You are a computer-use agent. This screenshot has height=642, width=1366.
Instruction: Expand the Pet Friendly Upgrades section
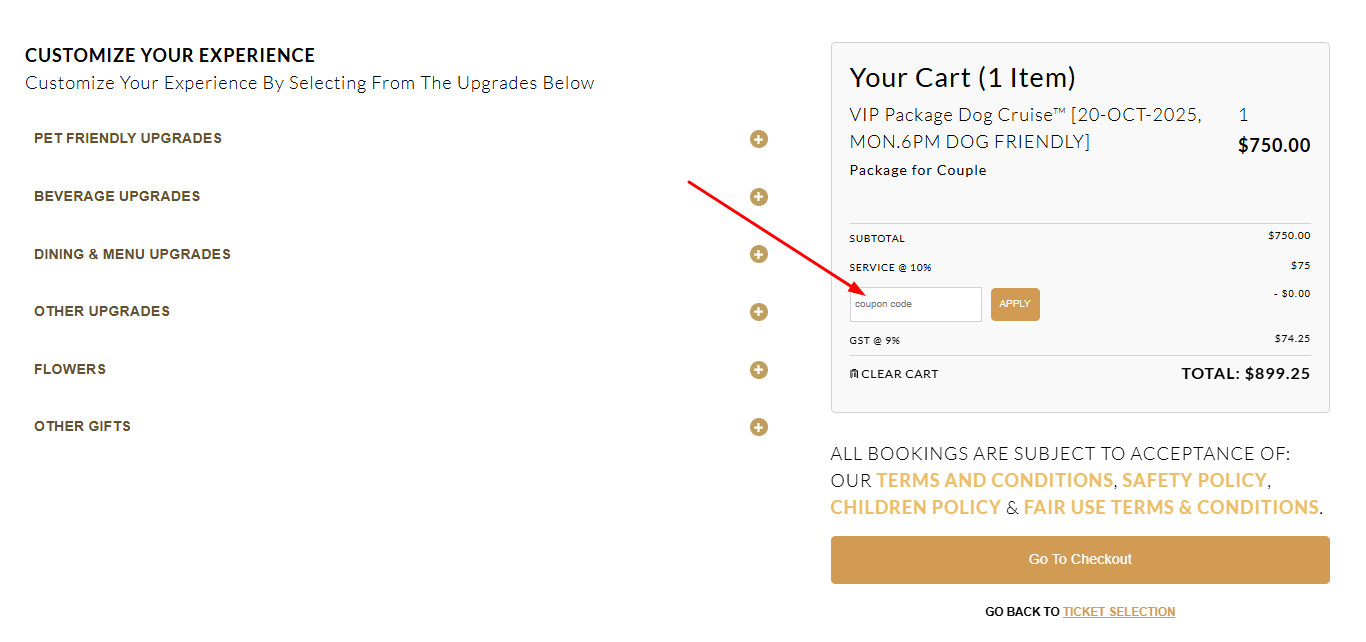click(x=759, y=139)
